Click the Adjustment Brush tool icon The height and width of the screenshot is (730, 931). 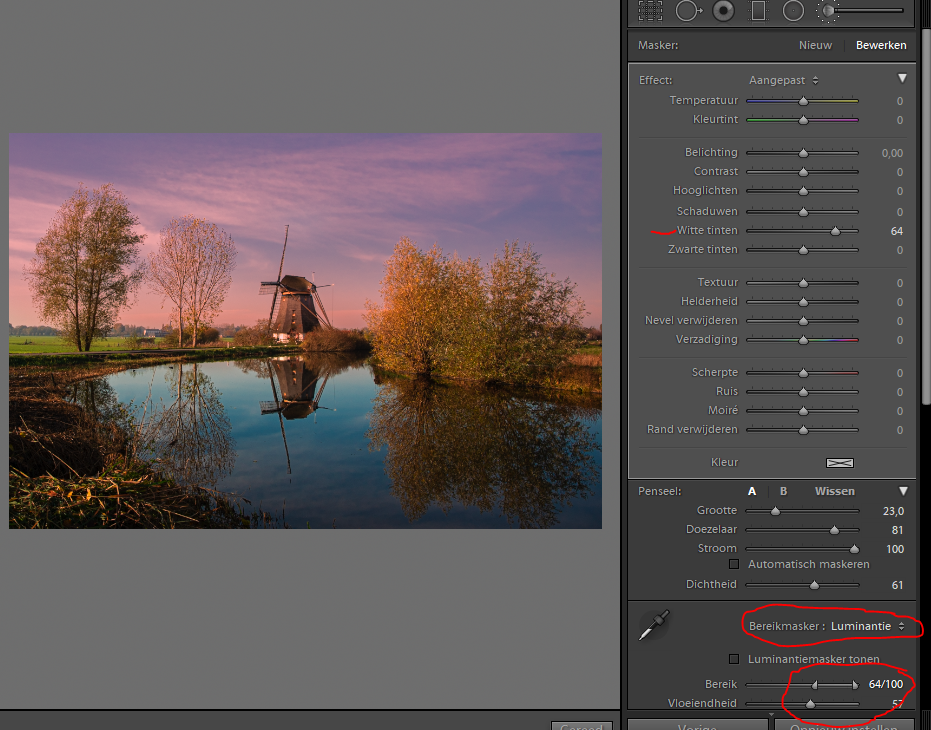(x=829, y=11)
